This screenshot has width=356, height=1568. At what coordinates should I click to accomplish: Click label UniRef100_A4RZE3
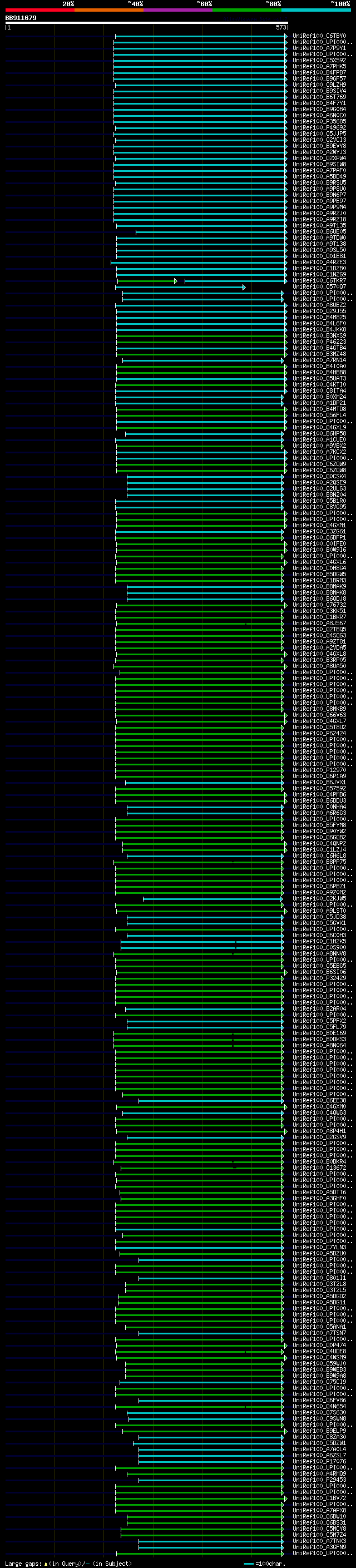pyautogui.click(x=319, y=263)
